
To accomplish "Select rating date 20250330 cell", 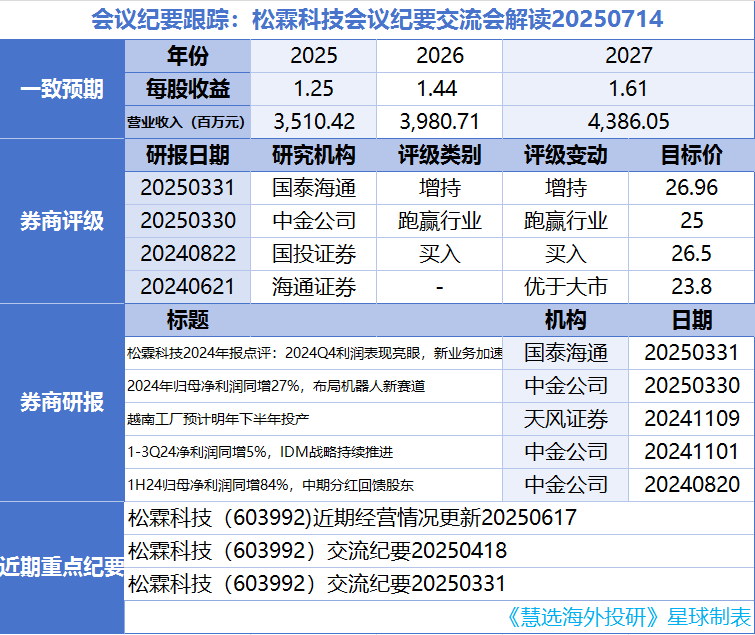I will click(188, 221).
